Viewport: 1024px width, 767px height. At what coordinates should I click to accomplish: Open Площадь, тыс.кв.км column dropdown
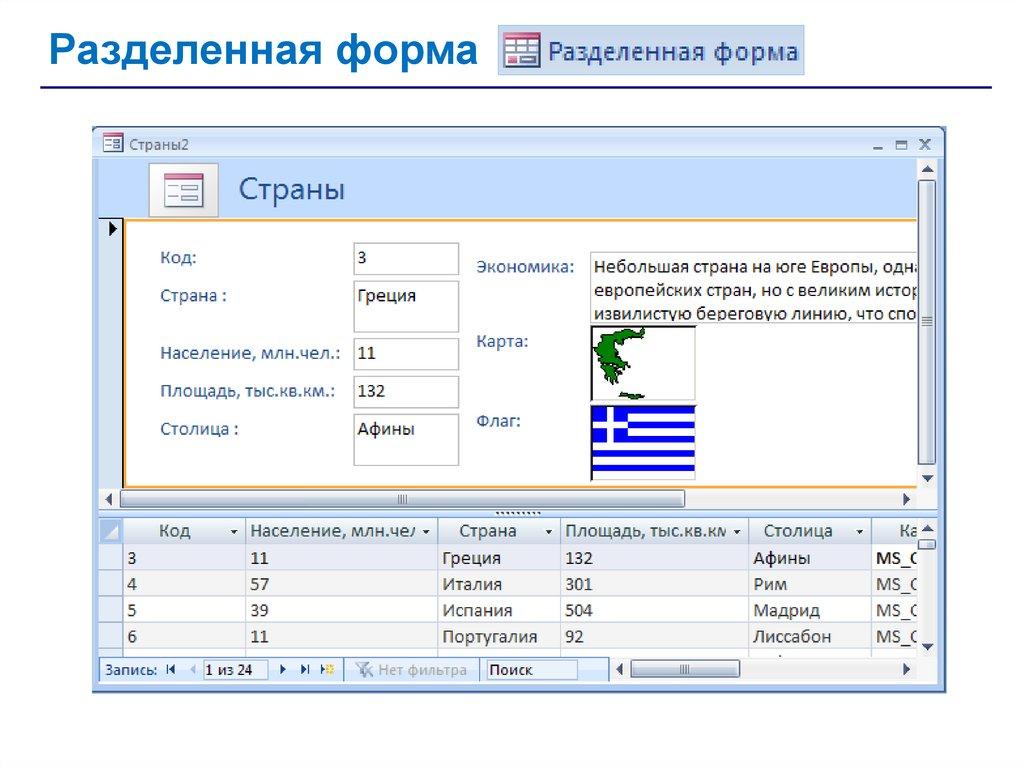tap(737, 532)
